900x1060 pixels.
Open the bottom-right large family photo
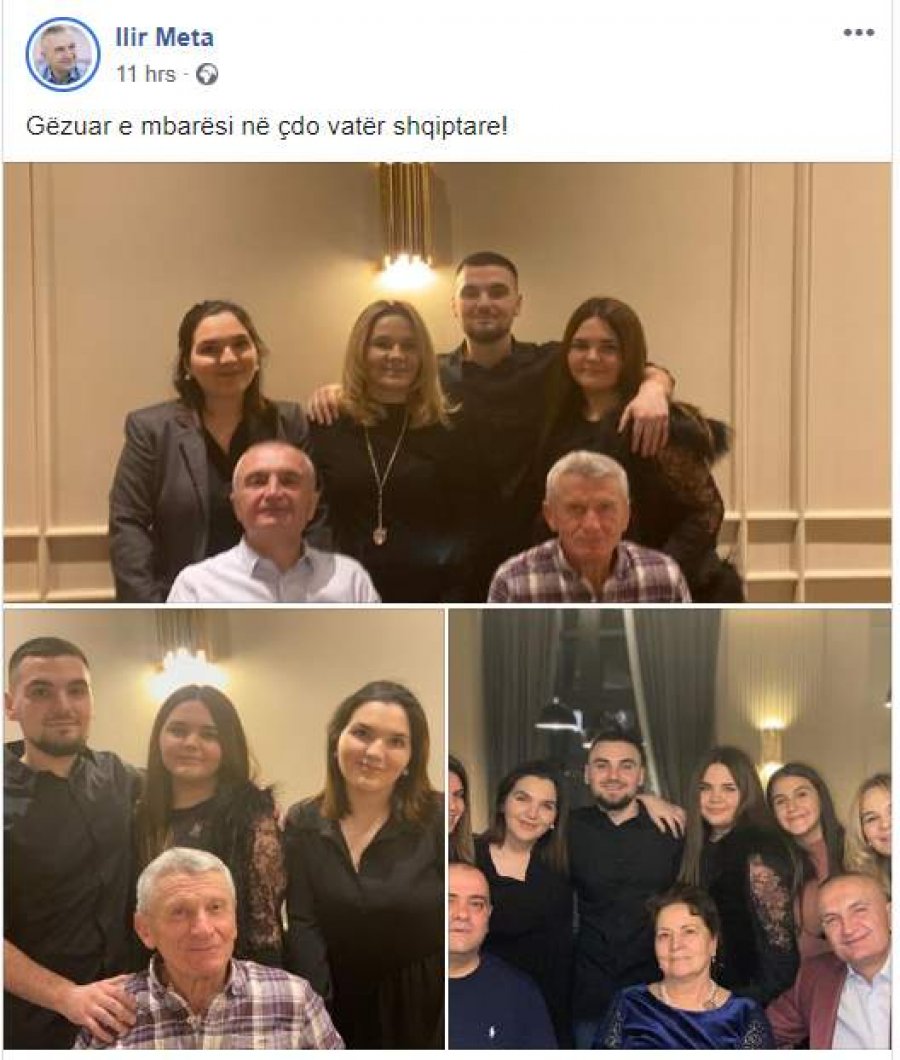click(x=669, y=829)
